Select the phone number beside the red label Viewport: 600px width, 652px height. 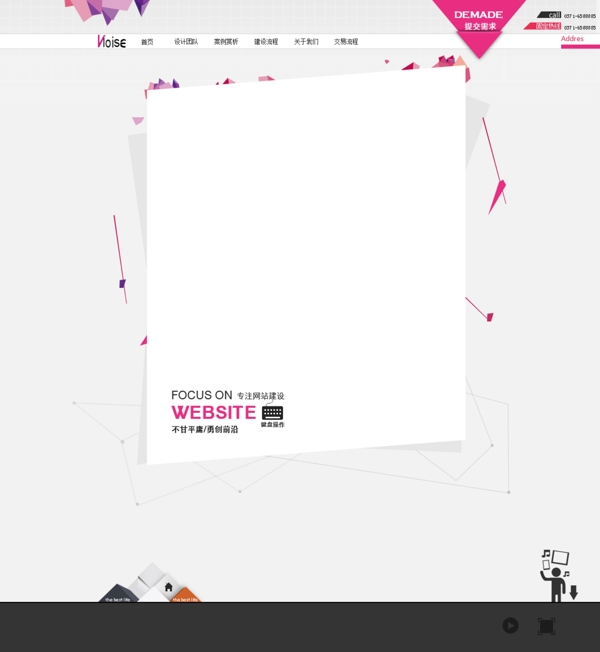pyautogui.click(x=580, y=28)
